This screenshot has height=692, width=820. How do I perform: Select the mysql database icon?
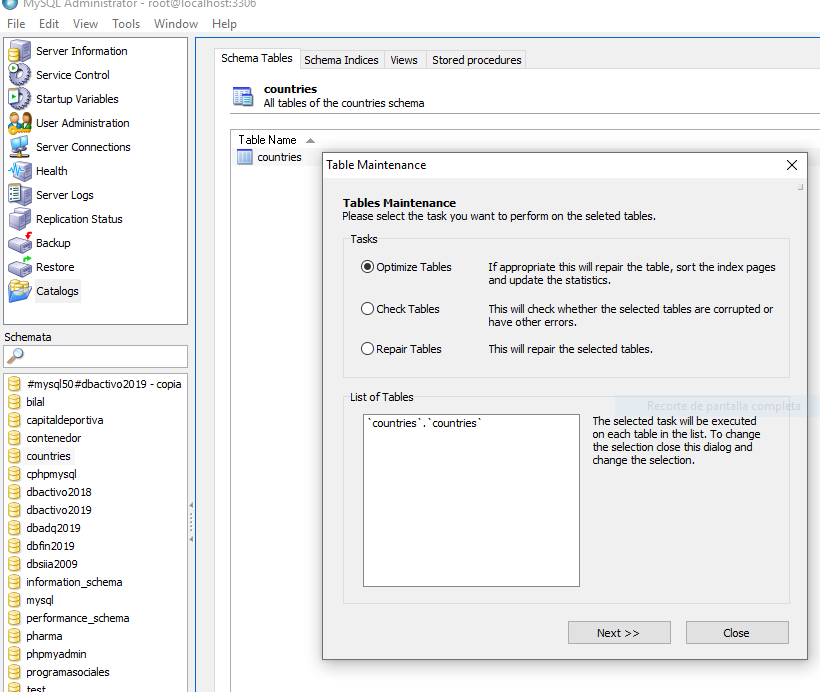click(14, 600)
